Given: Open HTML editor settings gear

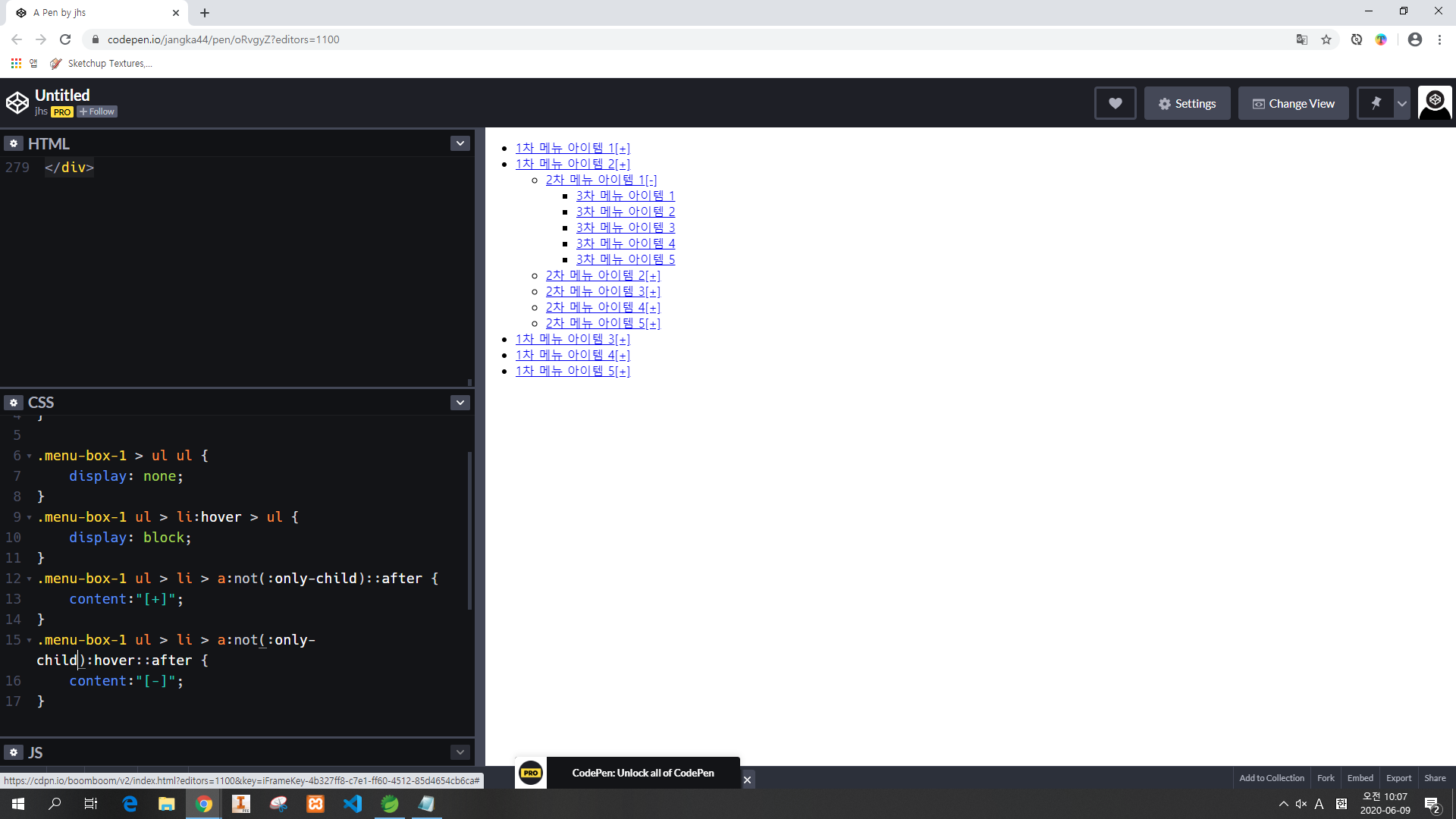Looking at the screenshot, I should pos(14,143).
